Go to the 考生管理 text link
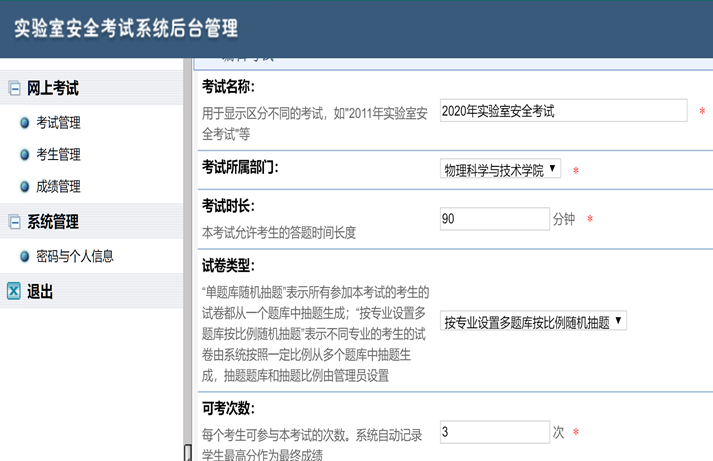 58,155
